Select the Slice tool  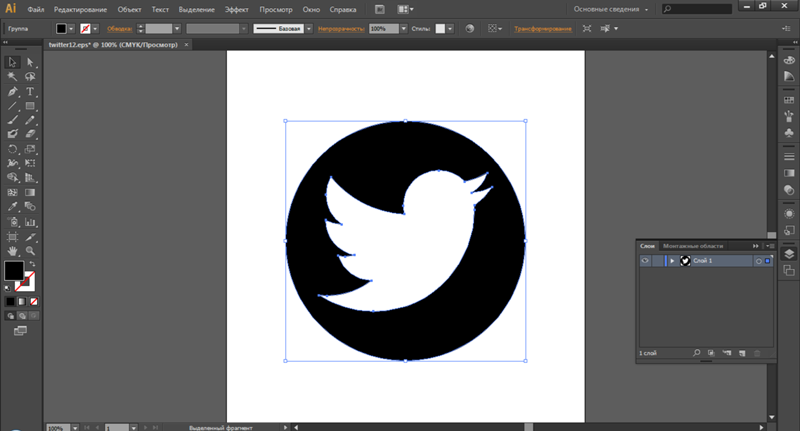(30, 237)
